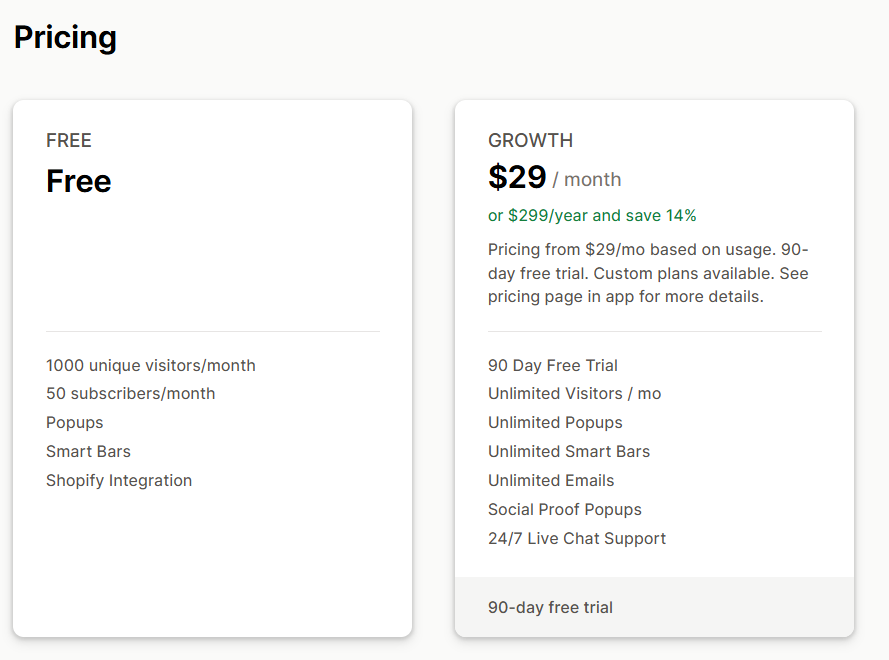Screen dimensions: 889x660
Task: Select the 24/7 Live Chat Support line
Action: (x=577, y=539)
